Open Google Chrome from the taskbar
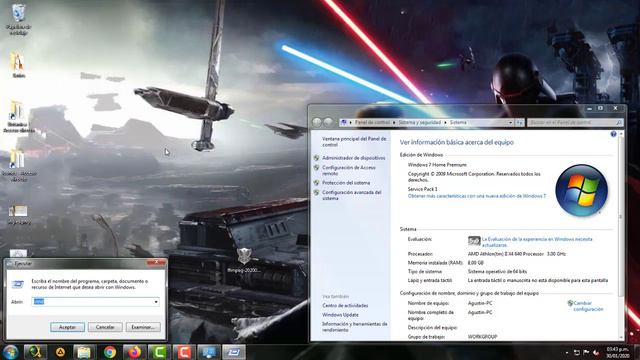Viewport: 640px width, 360px height. (110, 352)
